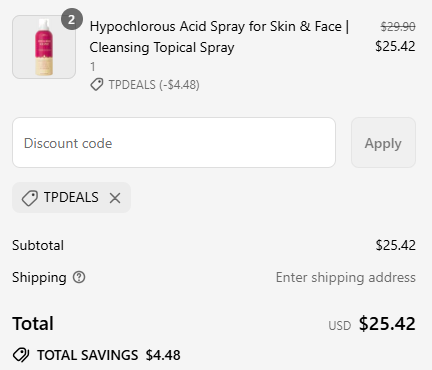Image resolution: width=432 pixels, height=370 pixels.
Task: Click the TPDEALS (-$4.48) discount line text
Action: [x=154, y=85]
